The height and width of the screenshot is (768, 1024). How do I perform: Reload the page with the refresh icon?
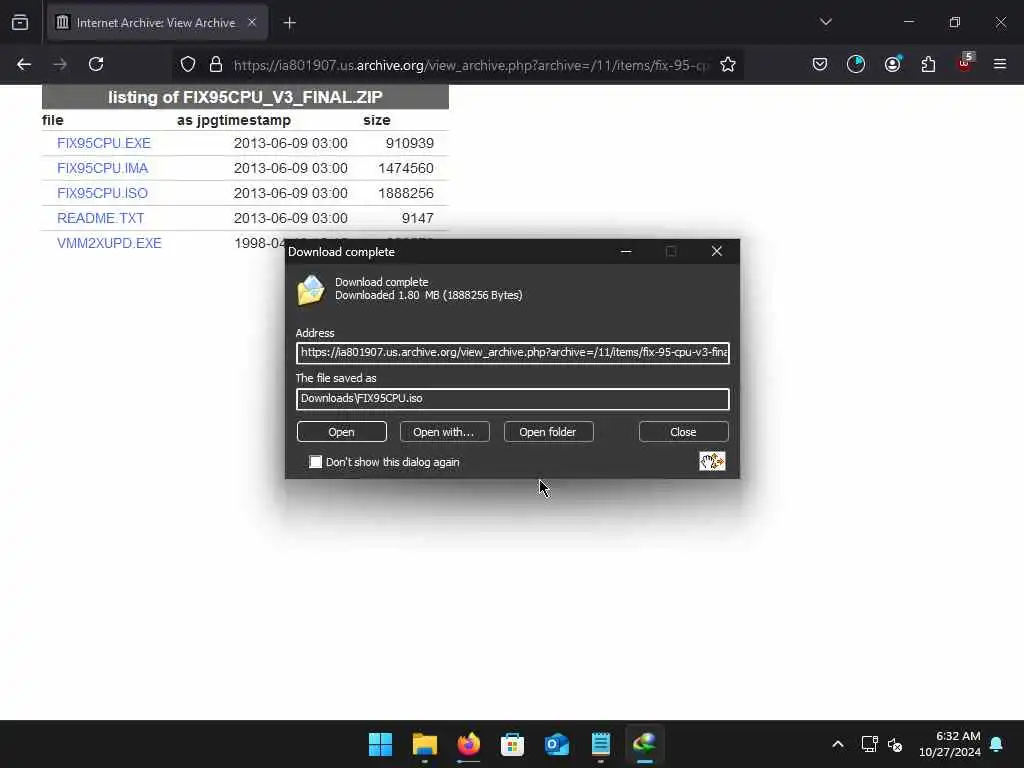click(96, 64)
